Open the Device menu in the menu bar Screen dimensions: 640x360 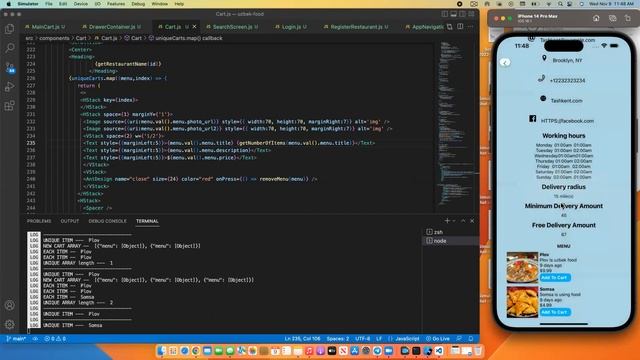pos(80,4)
